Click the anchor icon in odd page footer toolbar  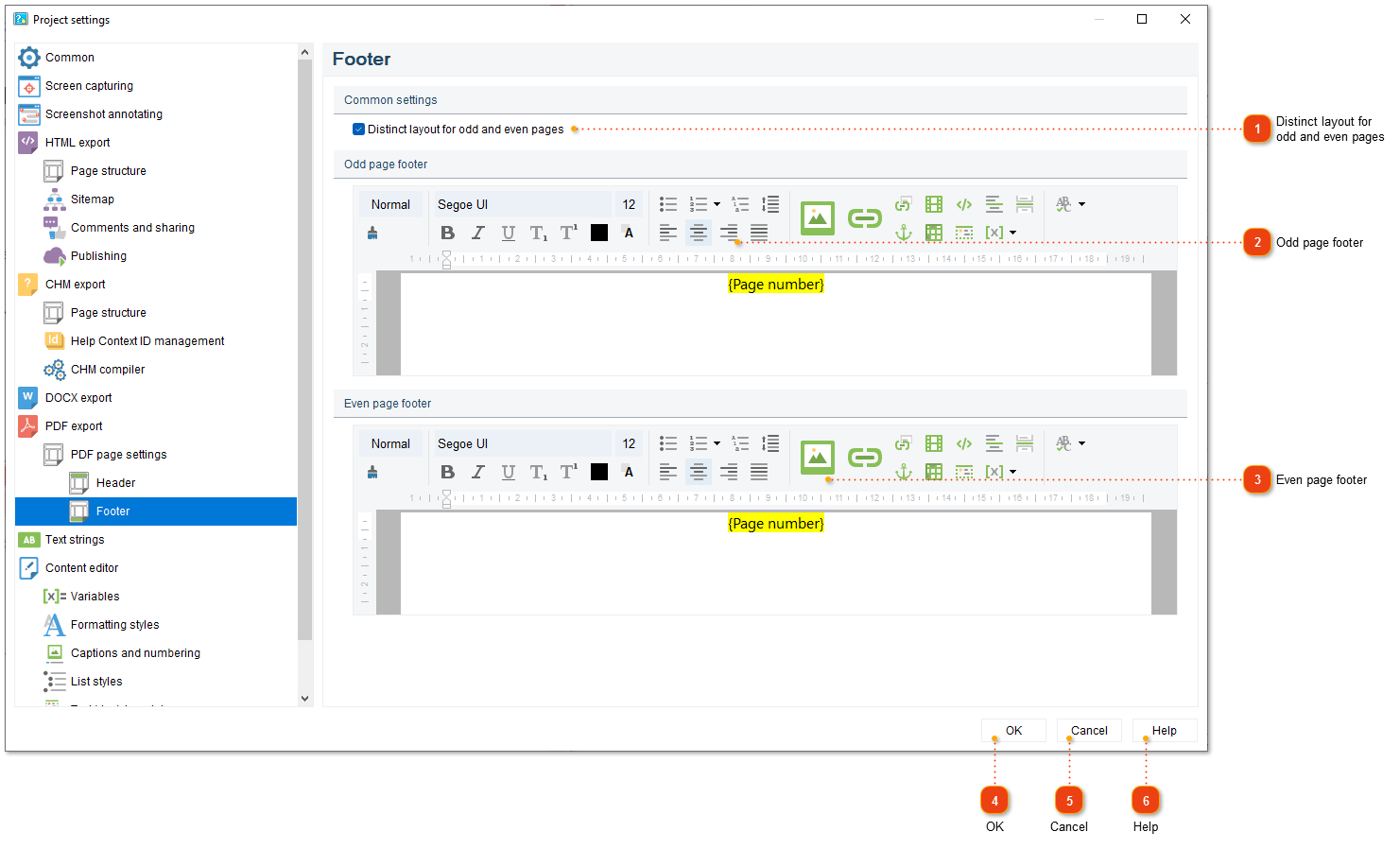pyautogui.click(x=904, y=233)
